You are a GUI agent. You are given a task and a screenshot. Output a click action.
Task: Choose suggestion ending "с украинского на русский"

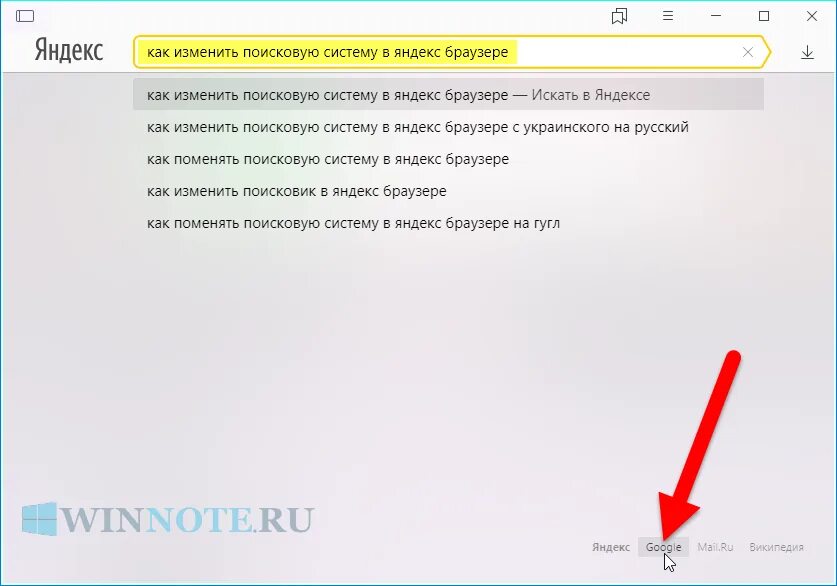click(448, 127)
